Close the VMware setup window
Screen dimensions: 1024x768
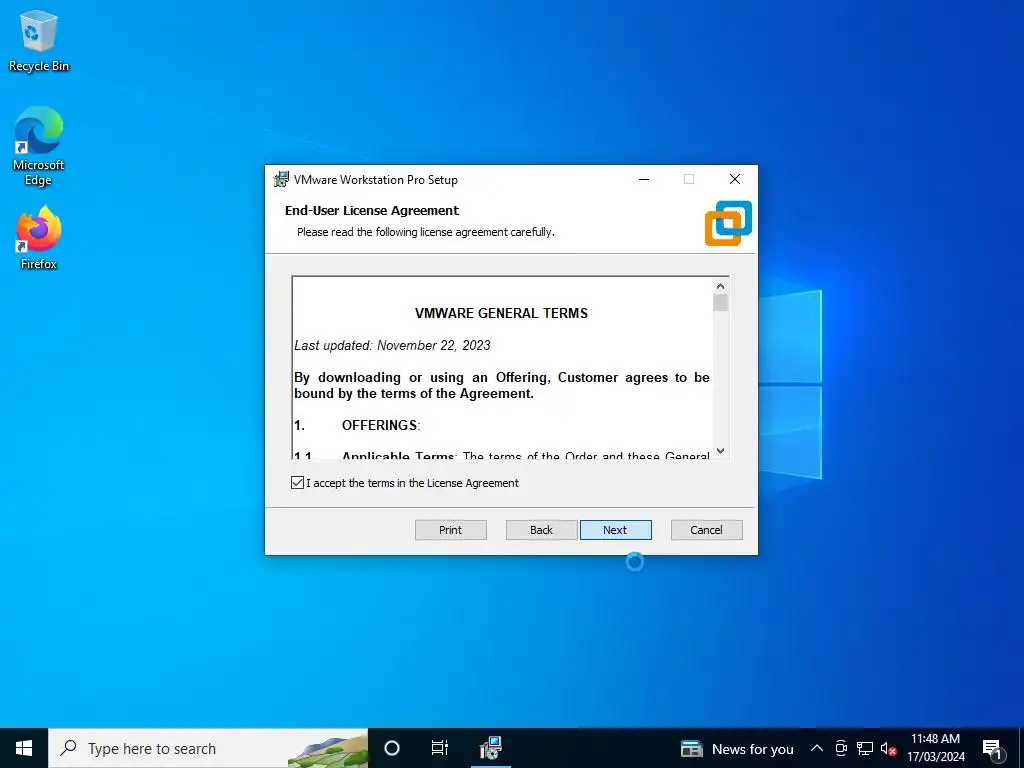click(735, 180)
